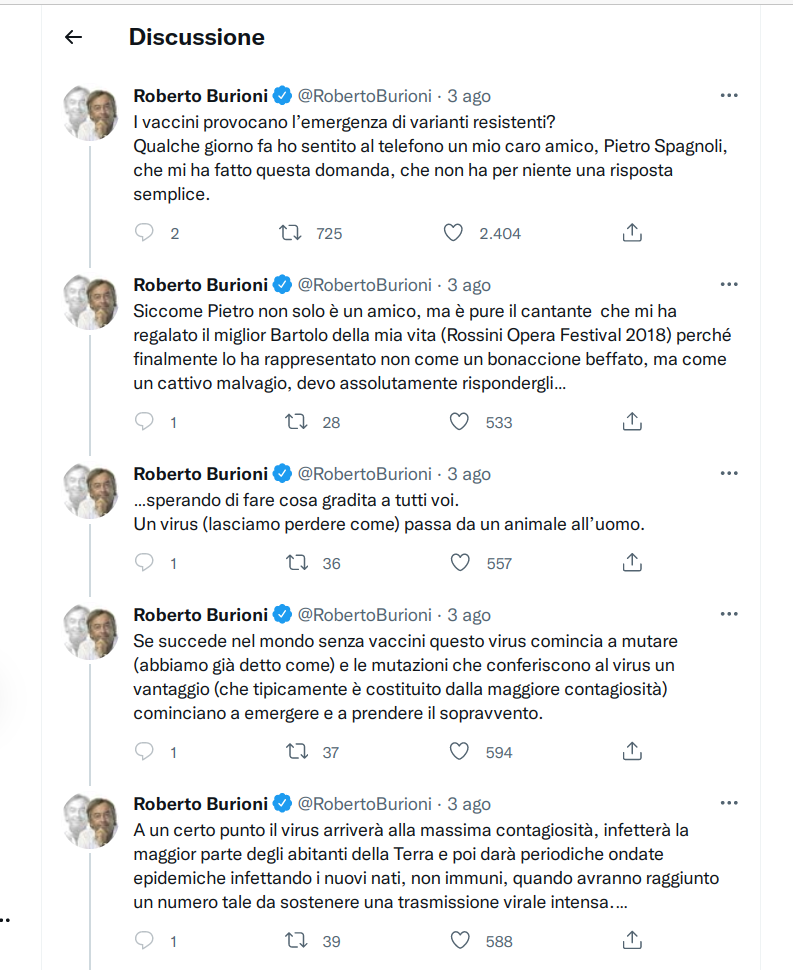Share the Pietro cantante tweet
793x970 pixels.
[x=632, y=422]
